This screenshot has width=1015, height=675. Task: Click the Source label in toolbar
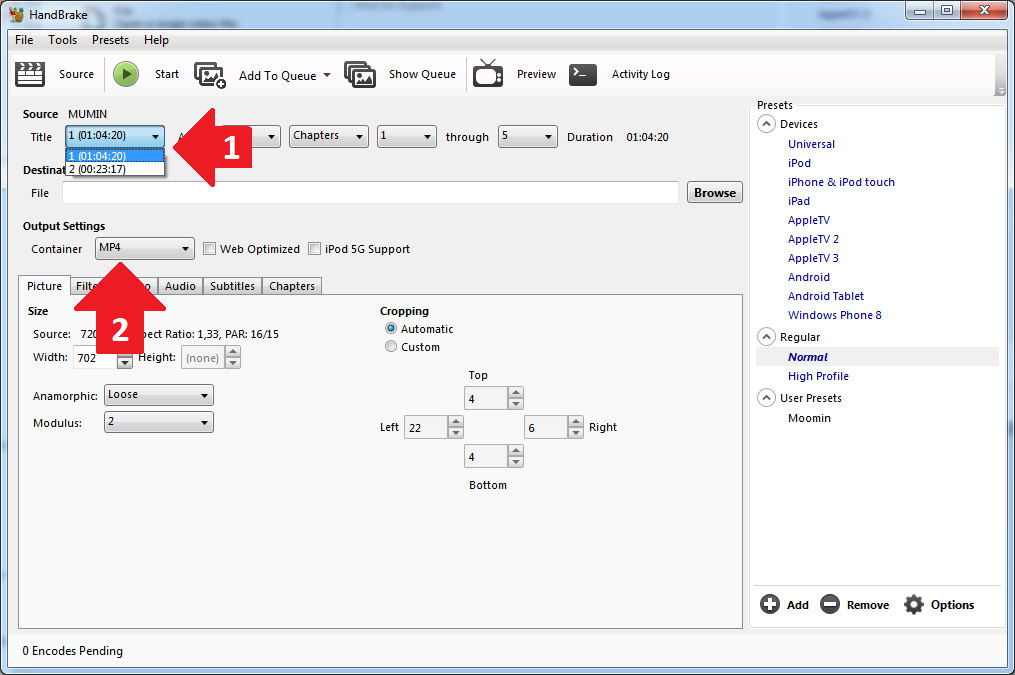point(76,74)
